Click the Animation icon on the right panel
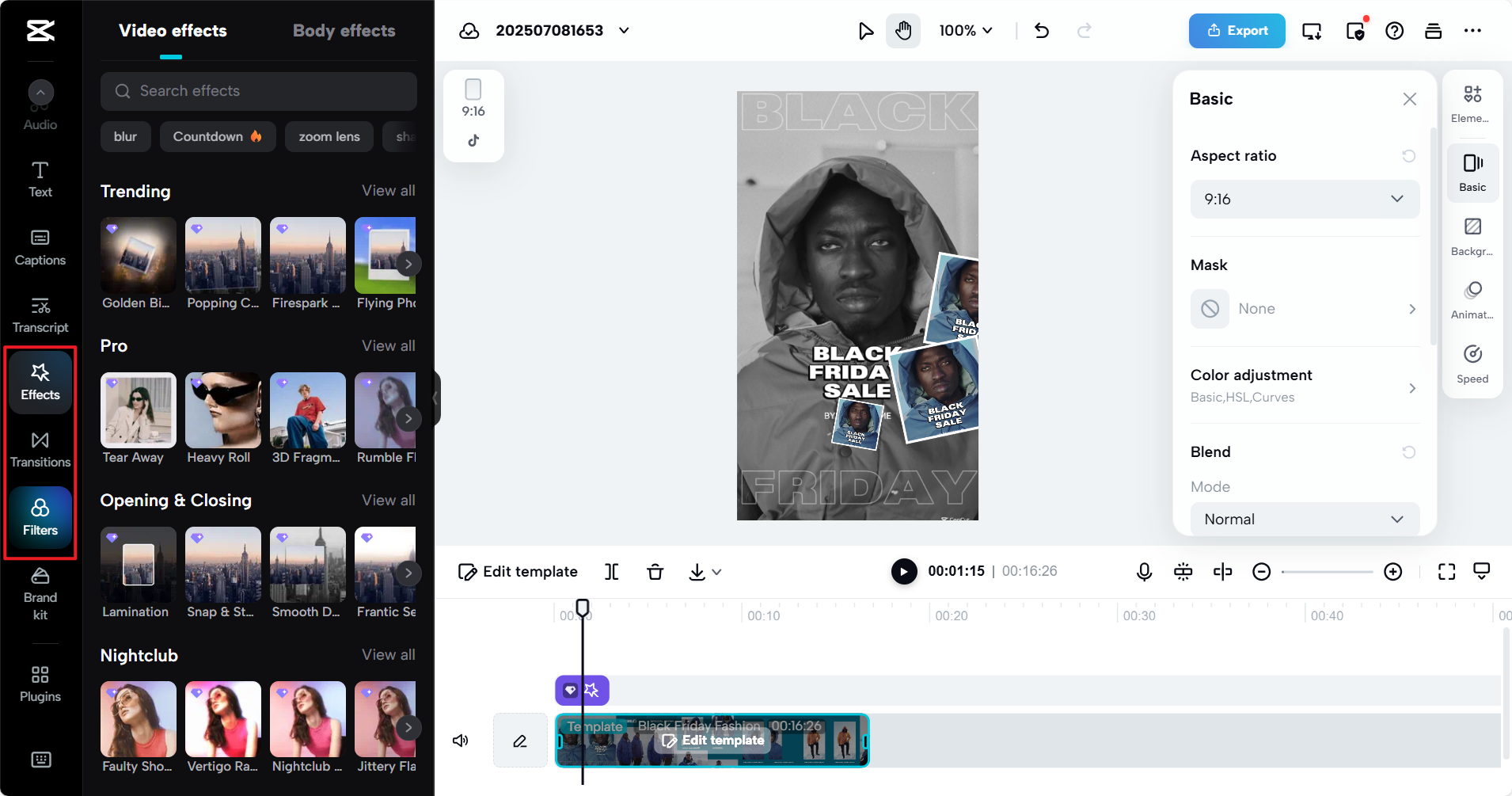The width and height of the screenshot is (1512, 796). [x=1472, y=299]
